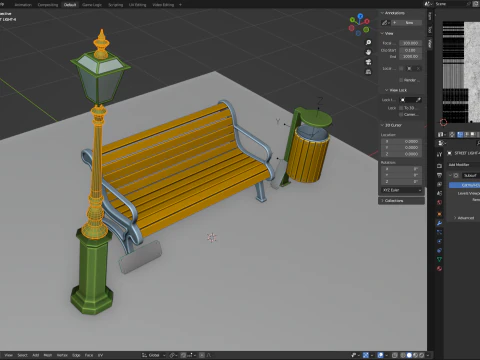The image size is (480, 360).
Task: Open the View Layer properties tab icon
Action: [x=439, y=184]
